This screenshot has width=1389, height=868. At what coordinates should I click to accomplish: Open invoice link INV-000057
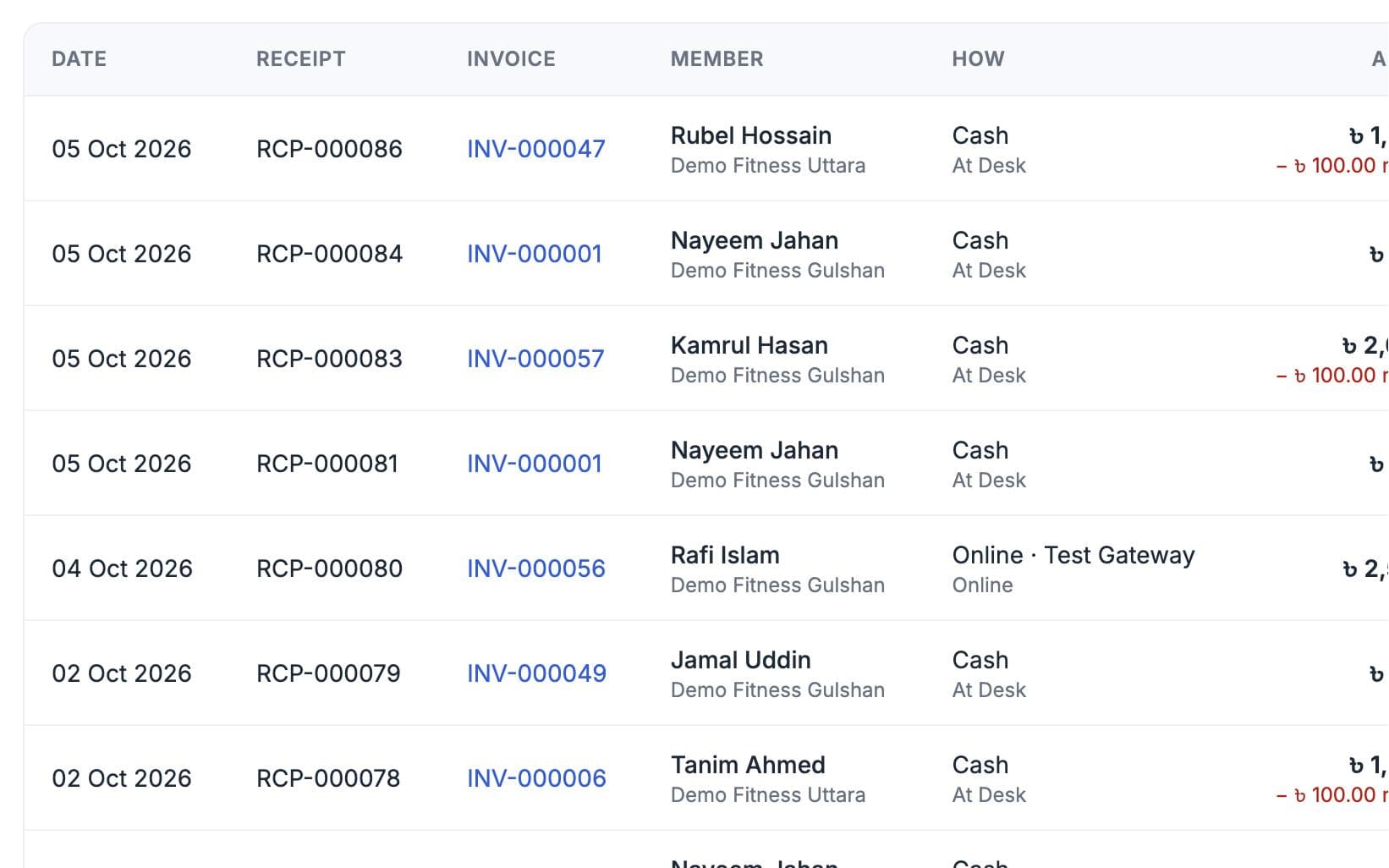coord(535,359)
